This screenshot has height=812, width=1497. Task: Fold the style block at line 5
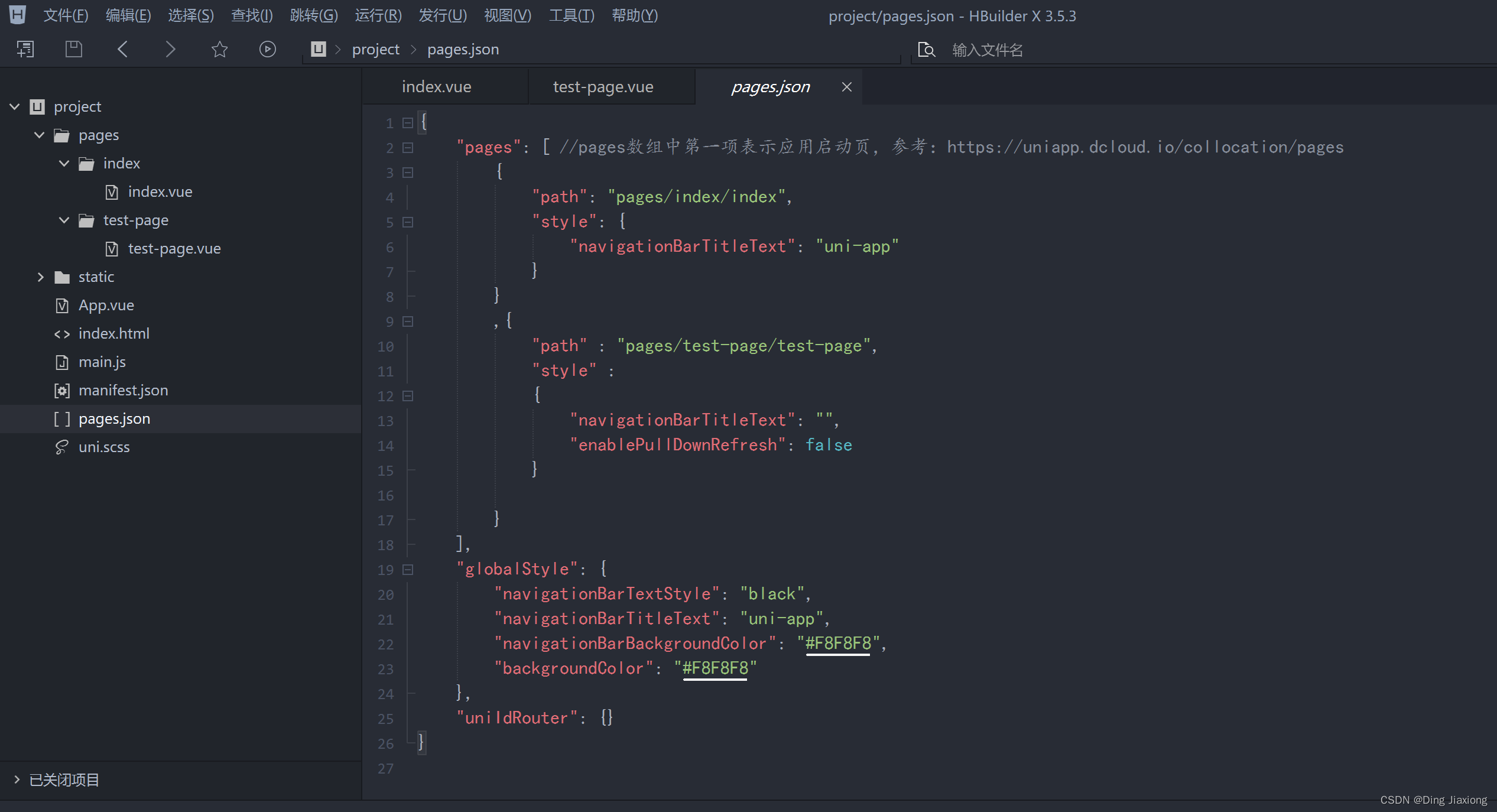tap(407, 222)
